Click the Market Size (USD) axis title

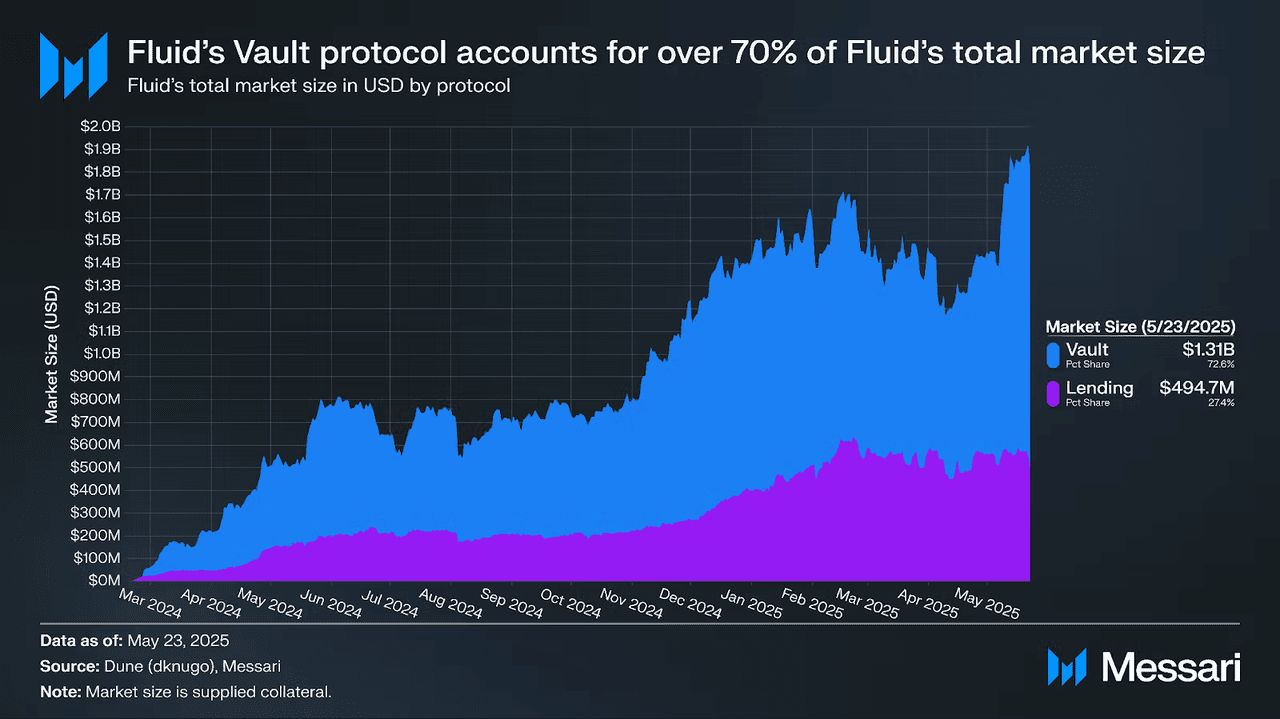coord(51,354)
